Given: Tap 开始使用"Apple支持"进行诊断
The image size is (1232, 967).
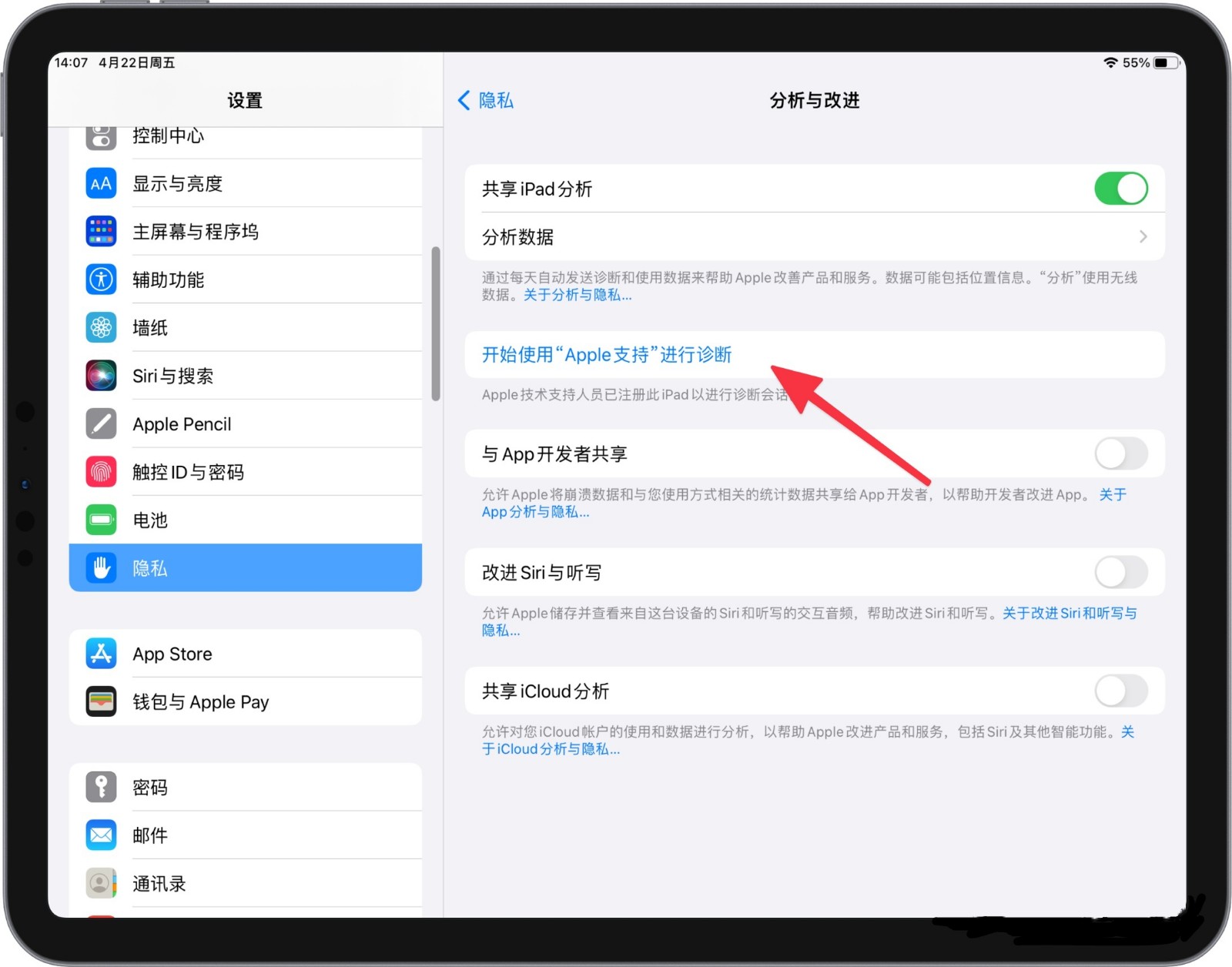Looking at the screenshot, I should click(x=607, y=355).
